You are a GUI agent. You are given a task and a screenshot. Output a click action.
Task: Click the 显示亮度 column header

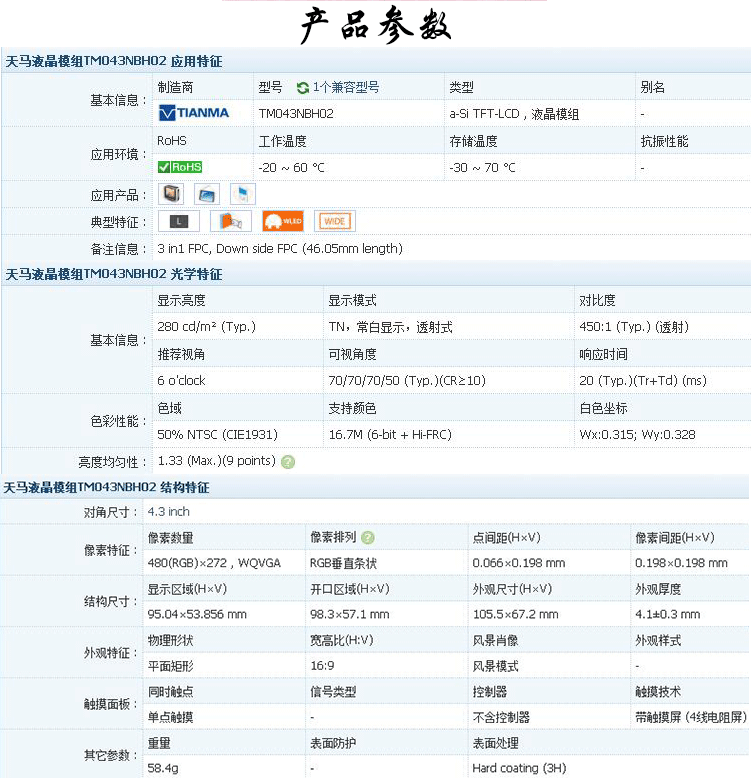coord(182,301)
